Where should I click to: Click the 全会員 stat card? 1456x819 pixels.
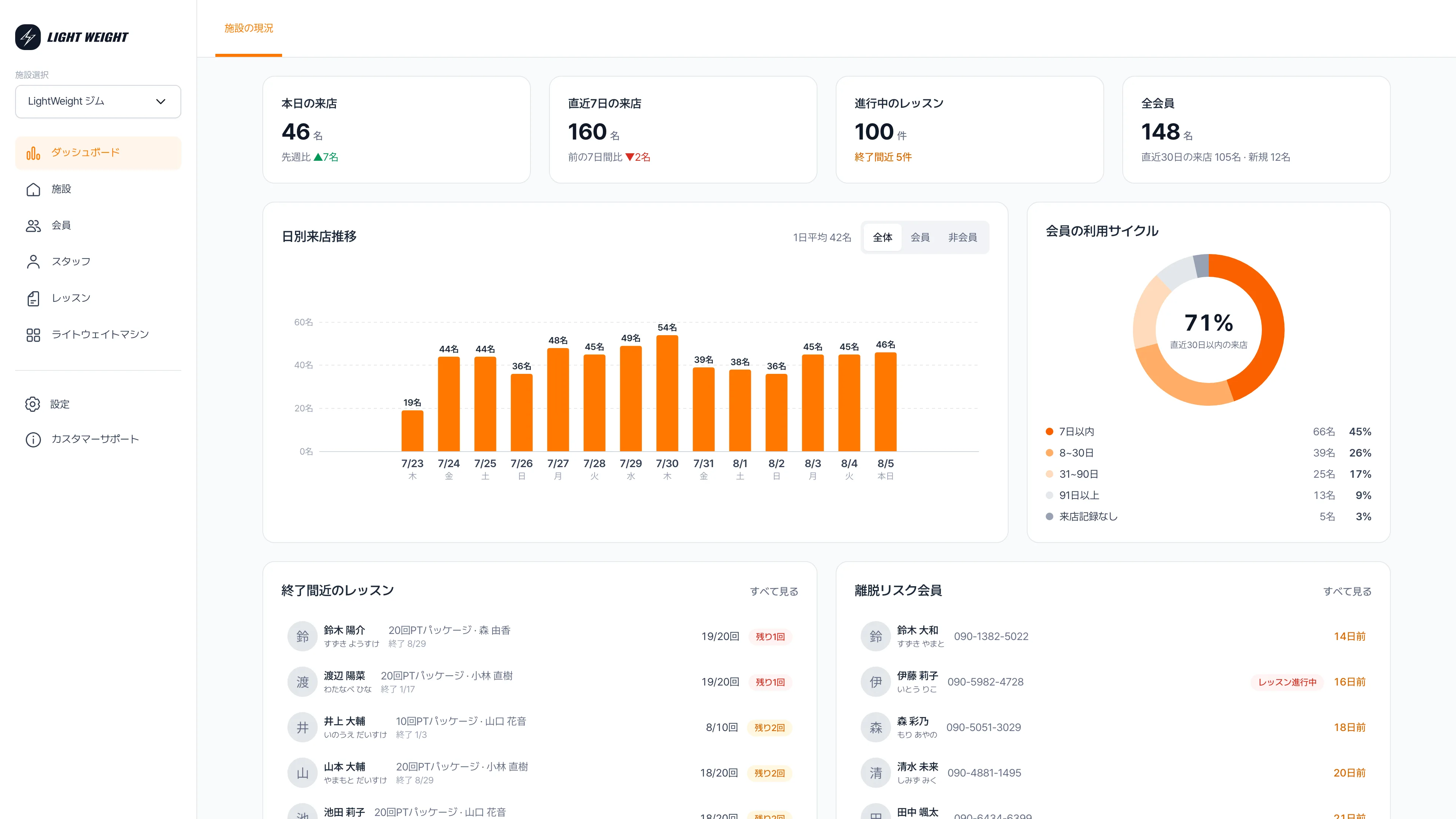(x=1256, y=130)
